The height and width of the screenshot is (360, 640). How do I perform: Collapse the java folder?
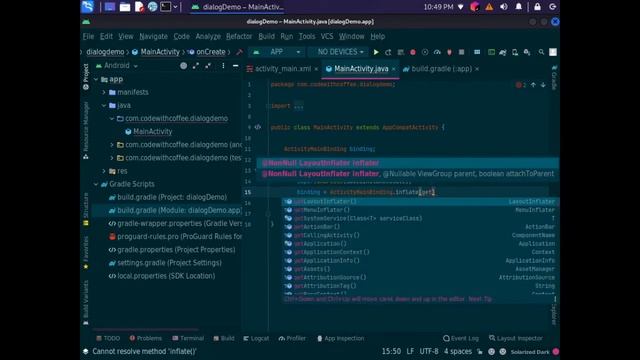coord(104,105)
